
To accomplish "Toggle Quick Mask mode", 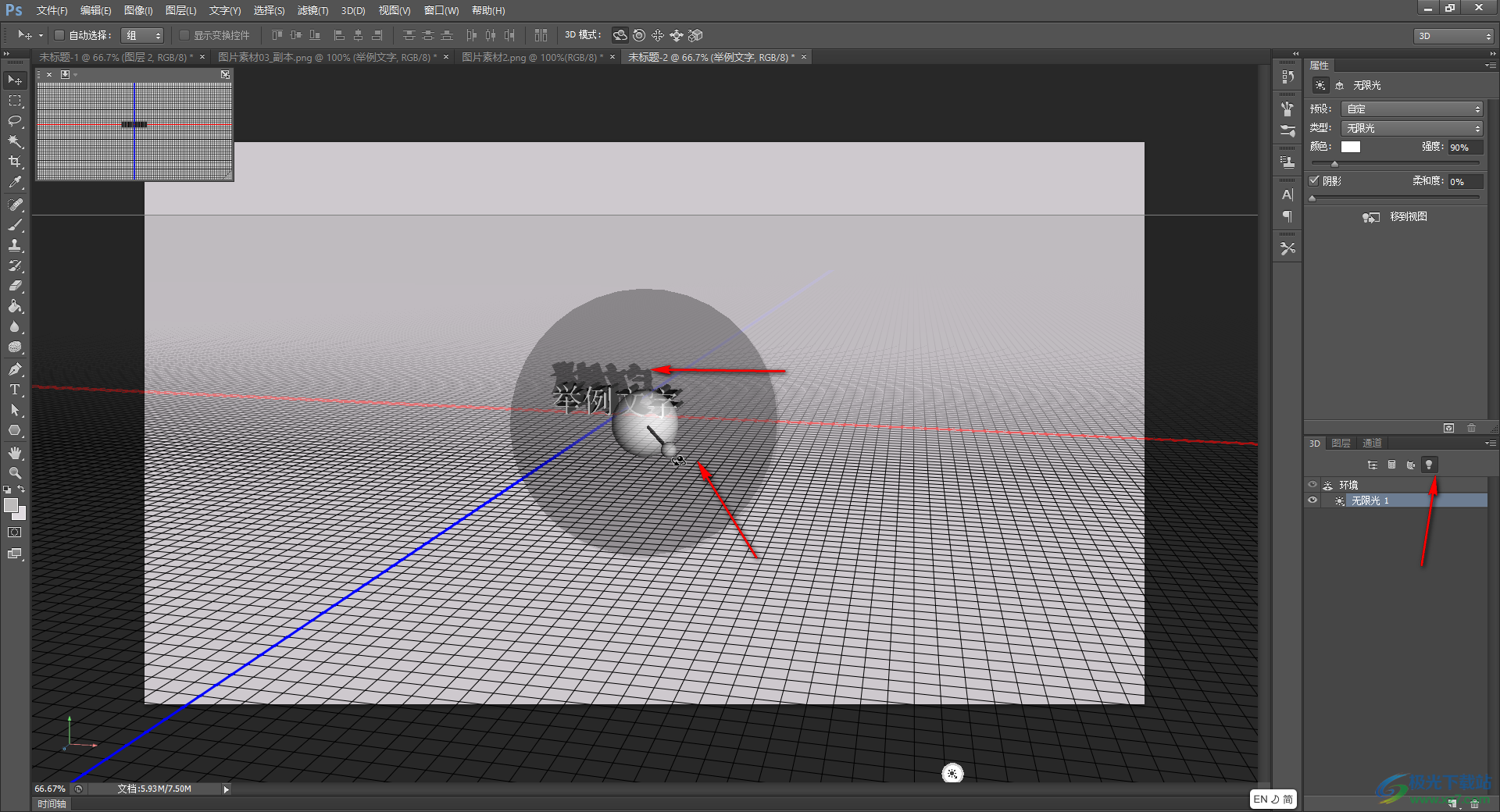I will point(15,532).
